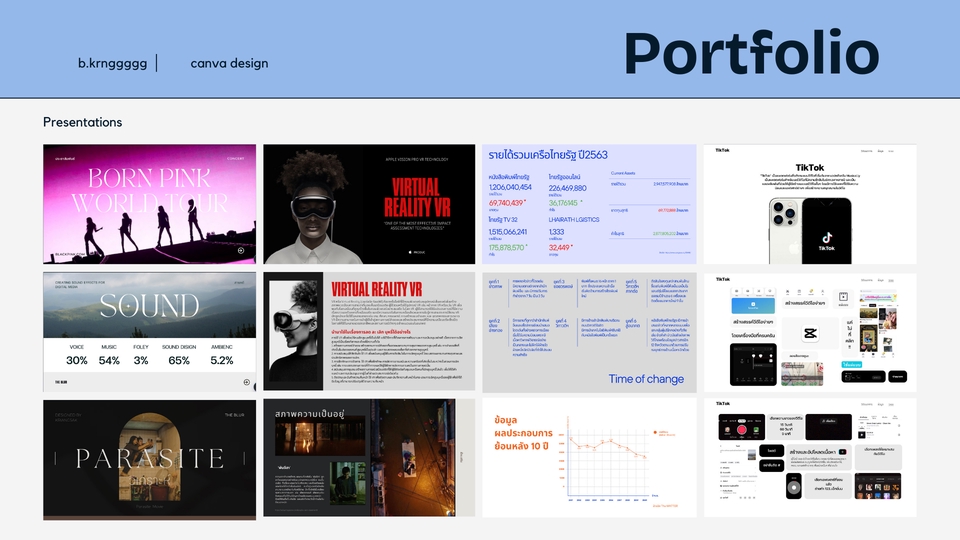Open the dark Parasite living-conditions slide thumbnail
Screen dimensions: 960x540
point(369,458)
